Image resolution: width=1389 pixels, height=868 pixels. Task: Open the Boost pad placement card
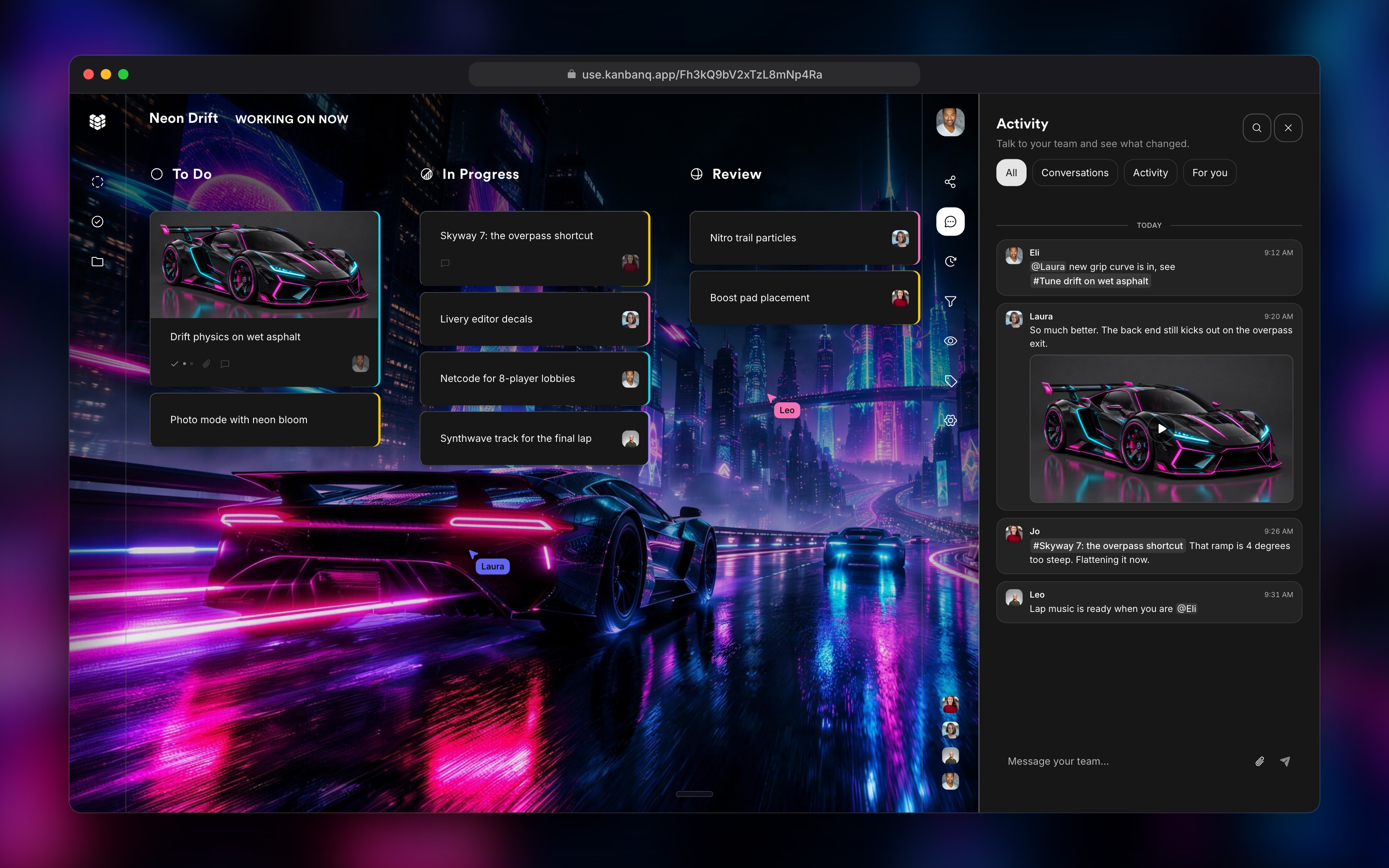tap(804, 298)
